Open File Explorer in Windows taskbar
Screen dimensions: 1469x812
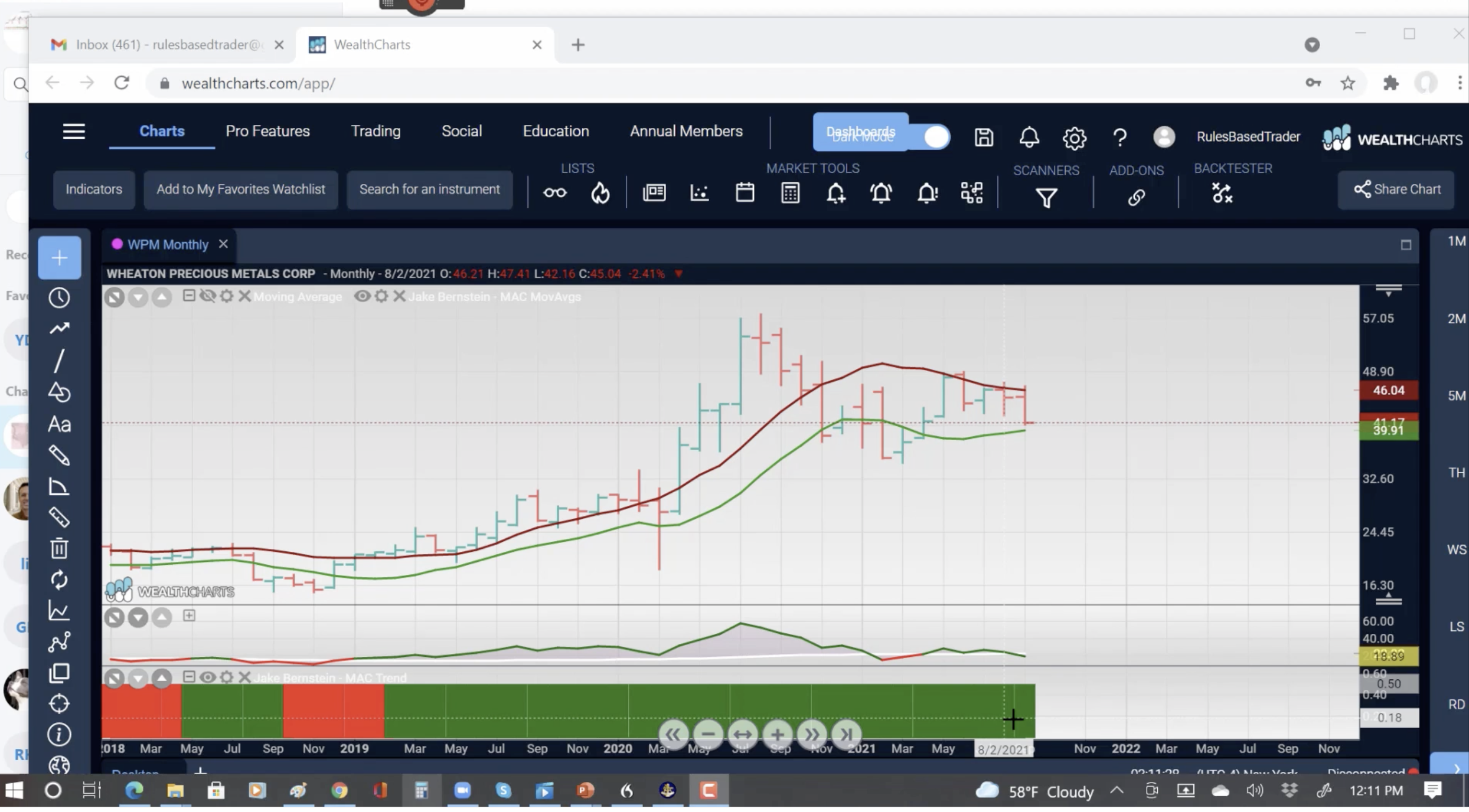point(175,790)
